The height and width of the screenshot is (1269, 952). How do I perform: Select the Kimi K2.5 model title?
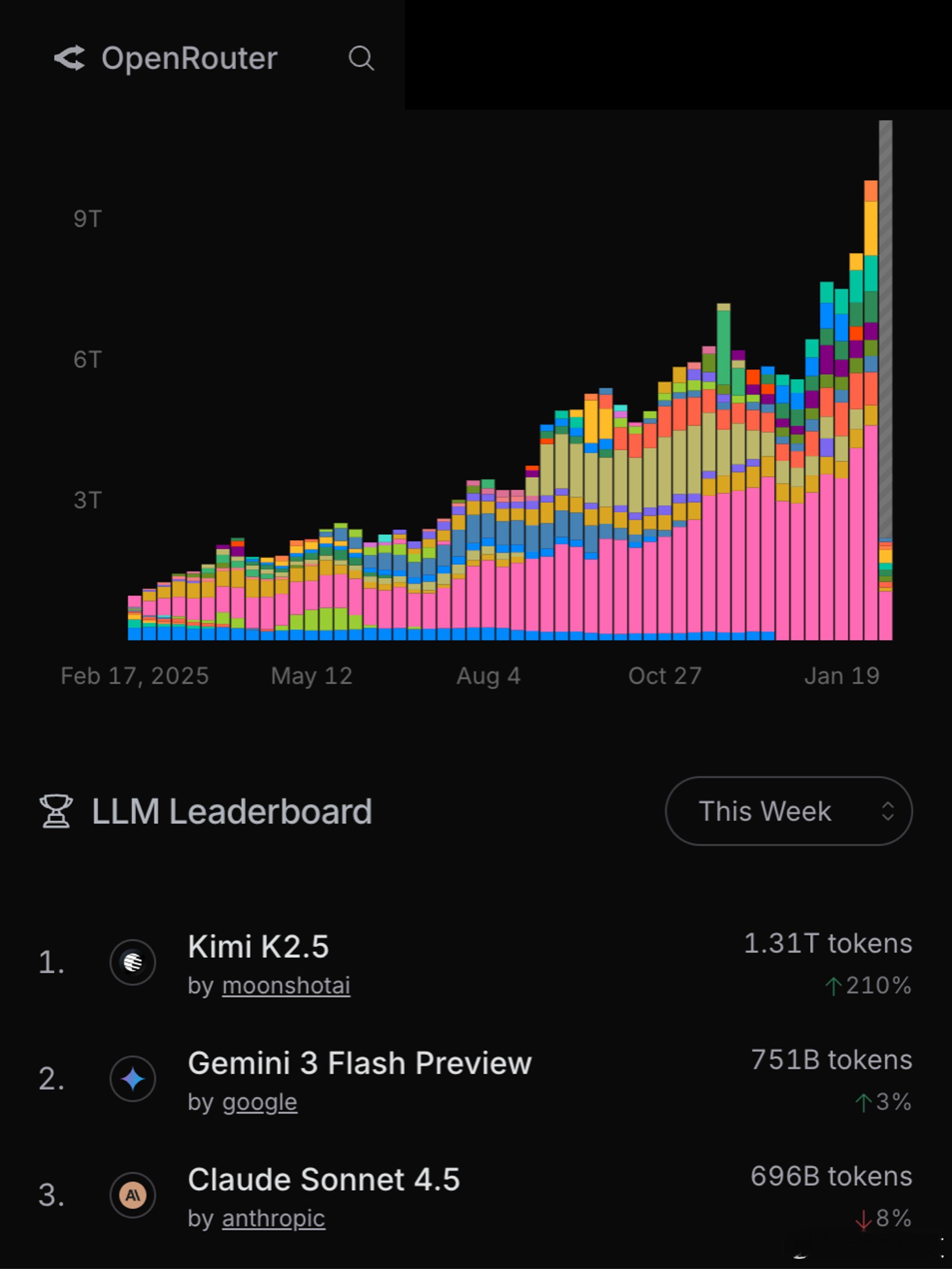point(258,947)
